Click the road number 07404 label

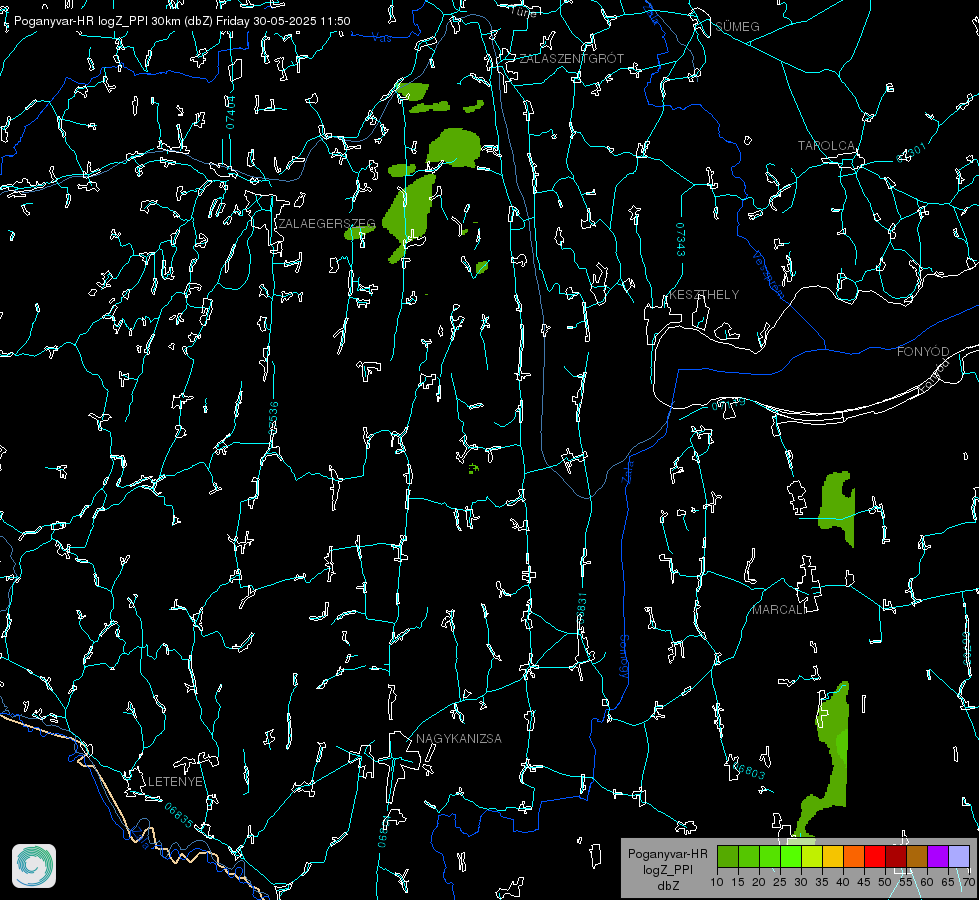[x=230, y=112]
